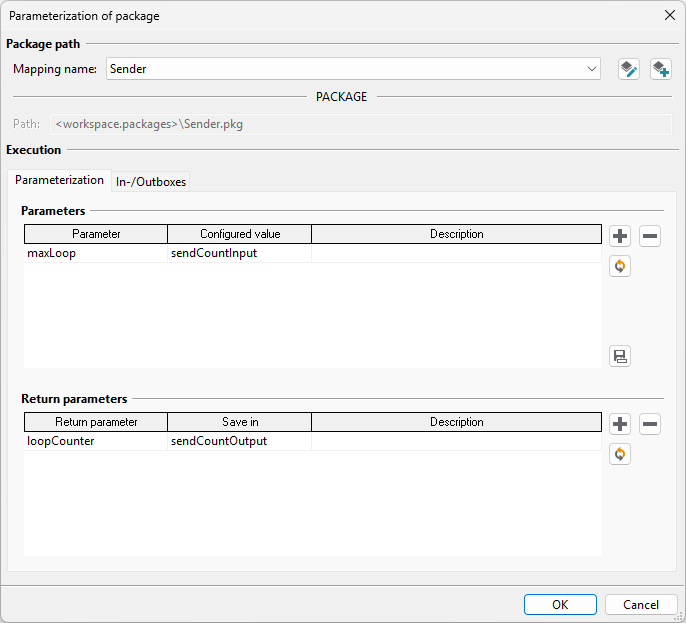Click the sendCountOutput save-in cell

coord(239,441)
